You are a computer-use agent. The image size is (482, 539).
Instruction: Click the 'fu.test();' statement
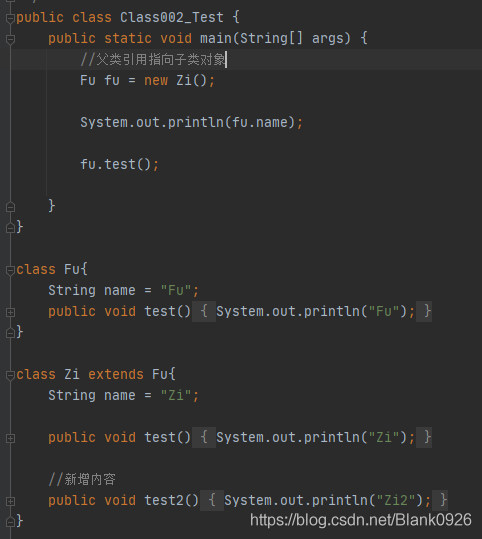119,164
